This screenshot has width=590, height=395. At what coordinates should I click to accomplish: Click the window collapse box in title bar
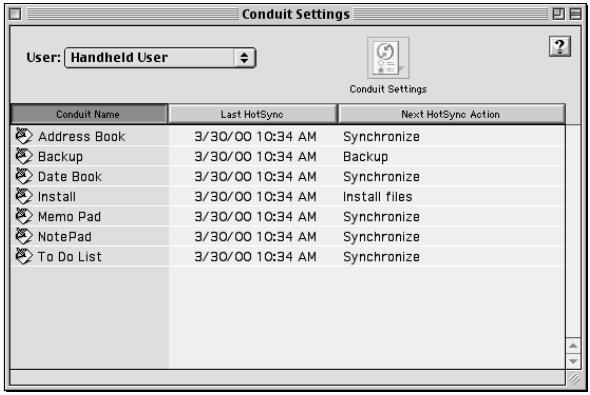click(x=575, y=14)
